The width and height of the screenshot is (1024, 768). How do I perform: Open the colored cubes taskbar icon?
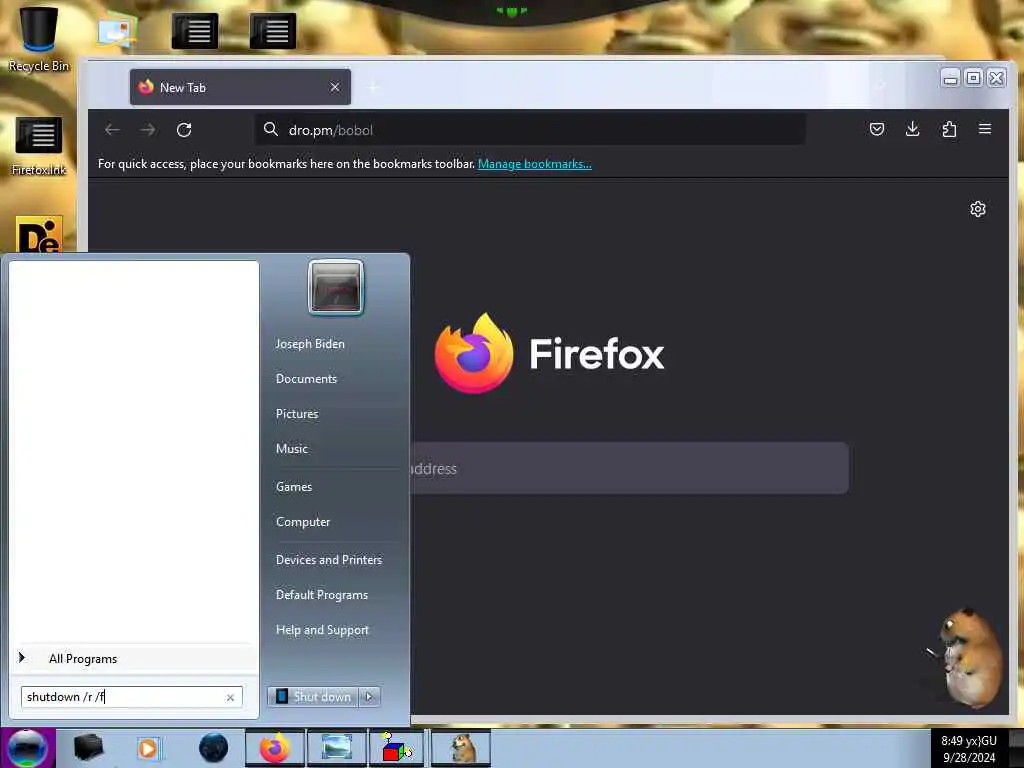(398, 748)
